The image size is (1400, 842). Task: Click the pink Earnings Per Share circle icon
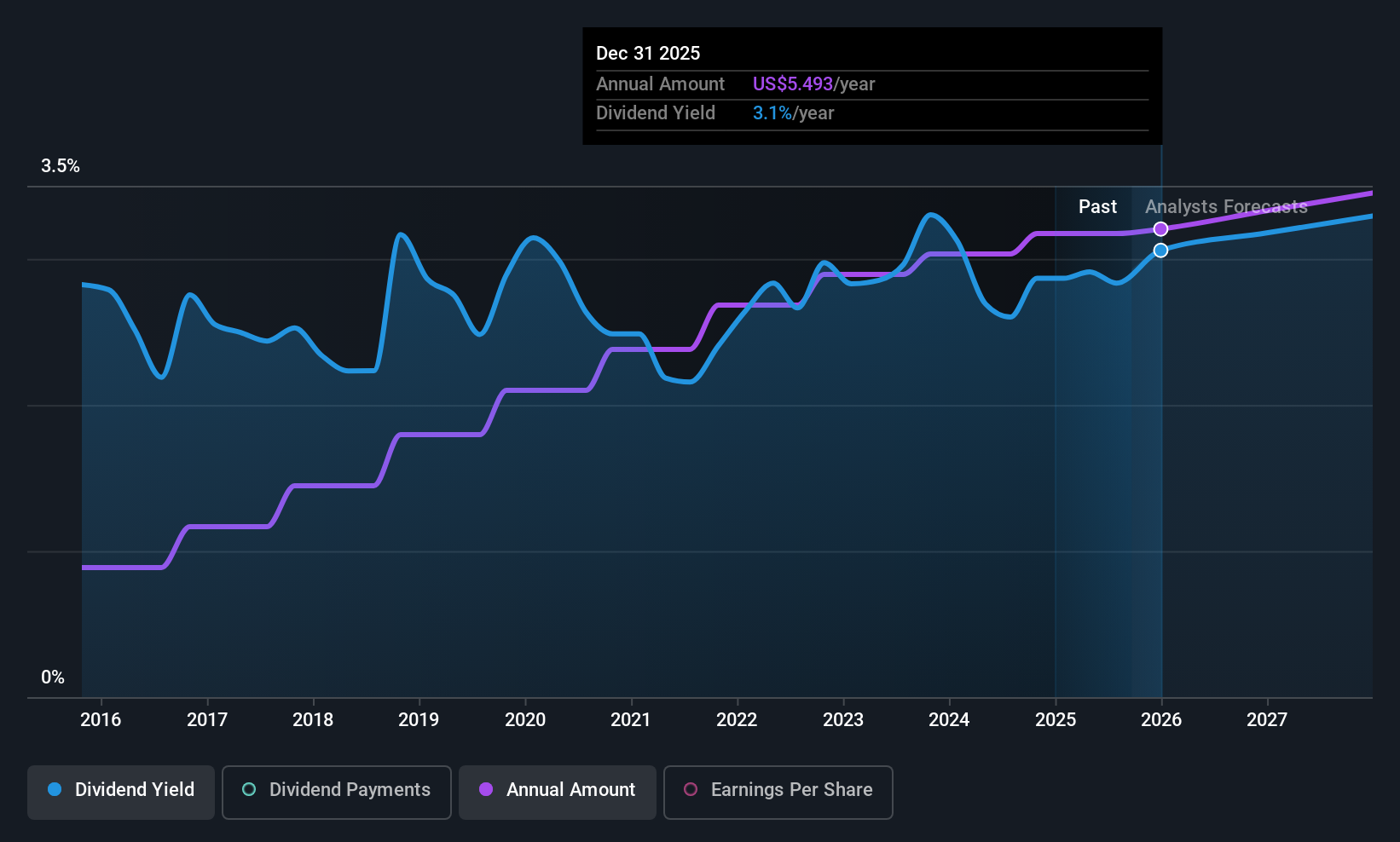[x=691, y=789]
